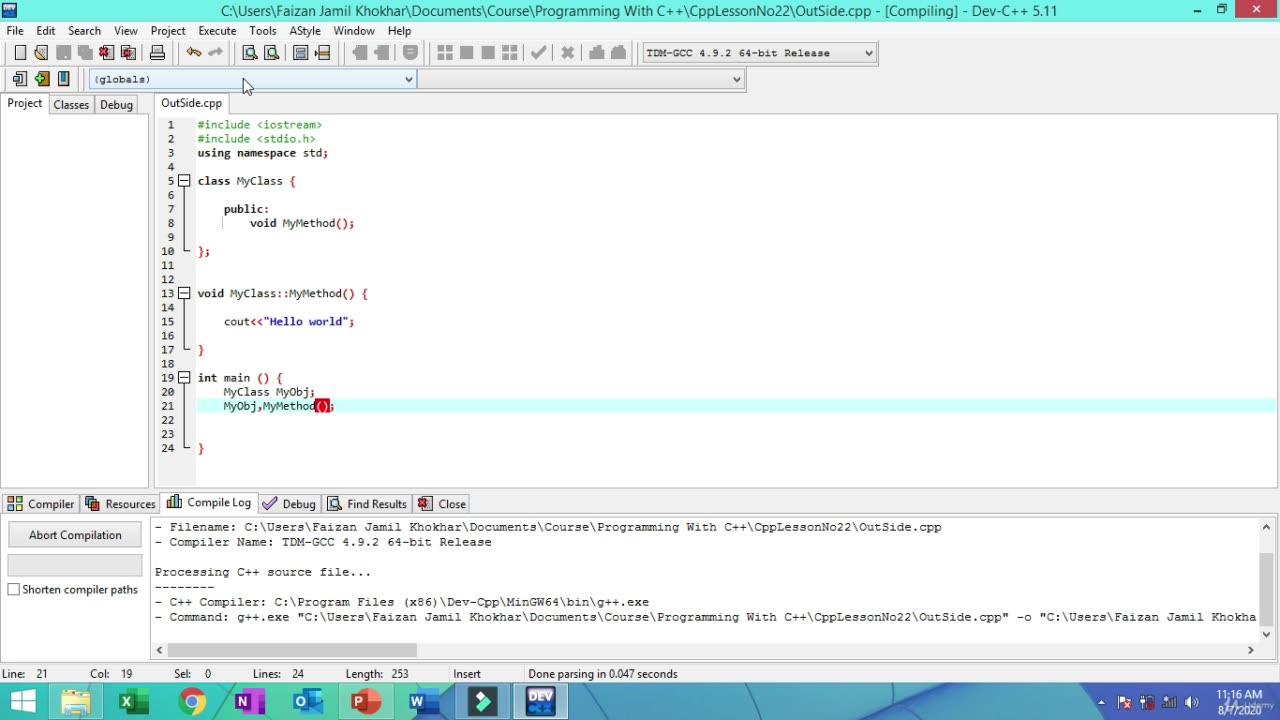
Task: Enable Shorten compiler paths checkbox
Action: point(14,590)
